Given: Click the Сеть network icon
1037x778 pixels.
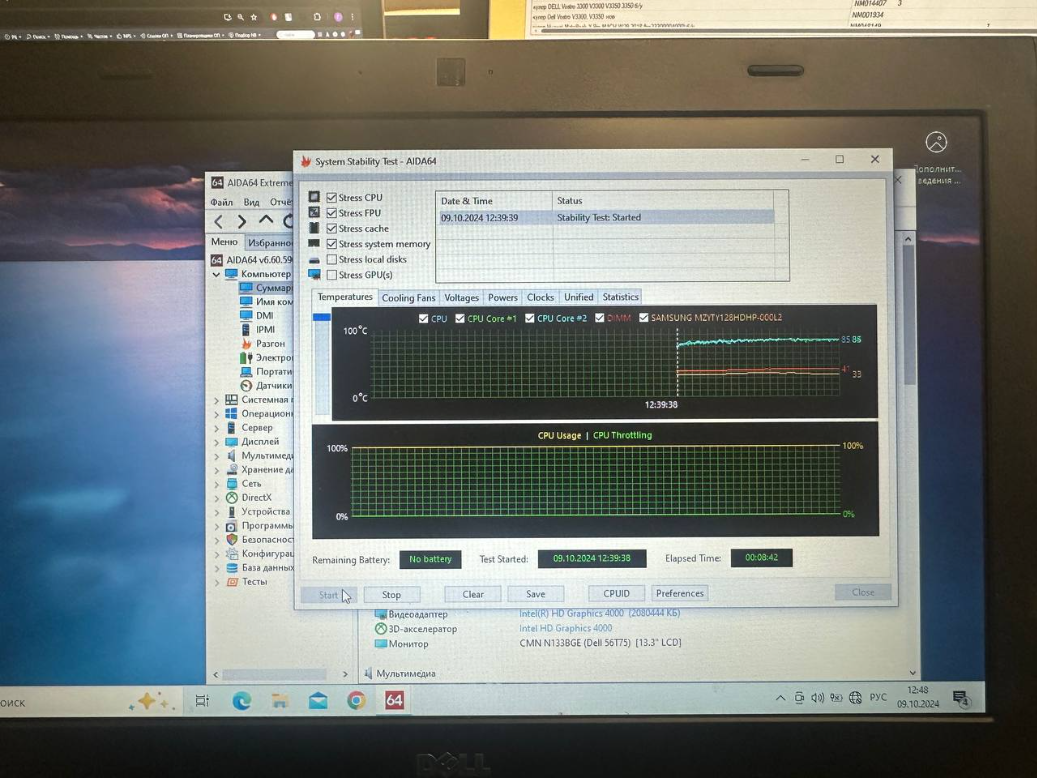Looking at the screenshot, I should 231,484.
